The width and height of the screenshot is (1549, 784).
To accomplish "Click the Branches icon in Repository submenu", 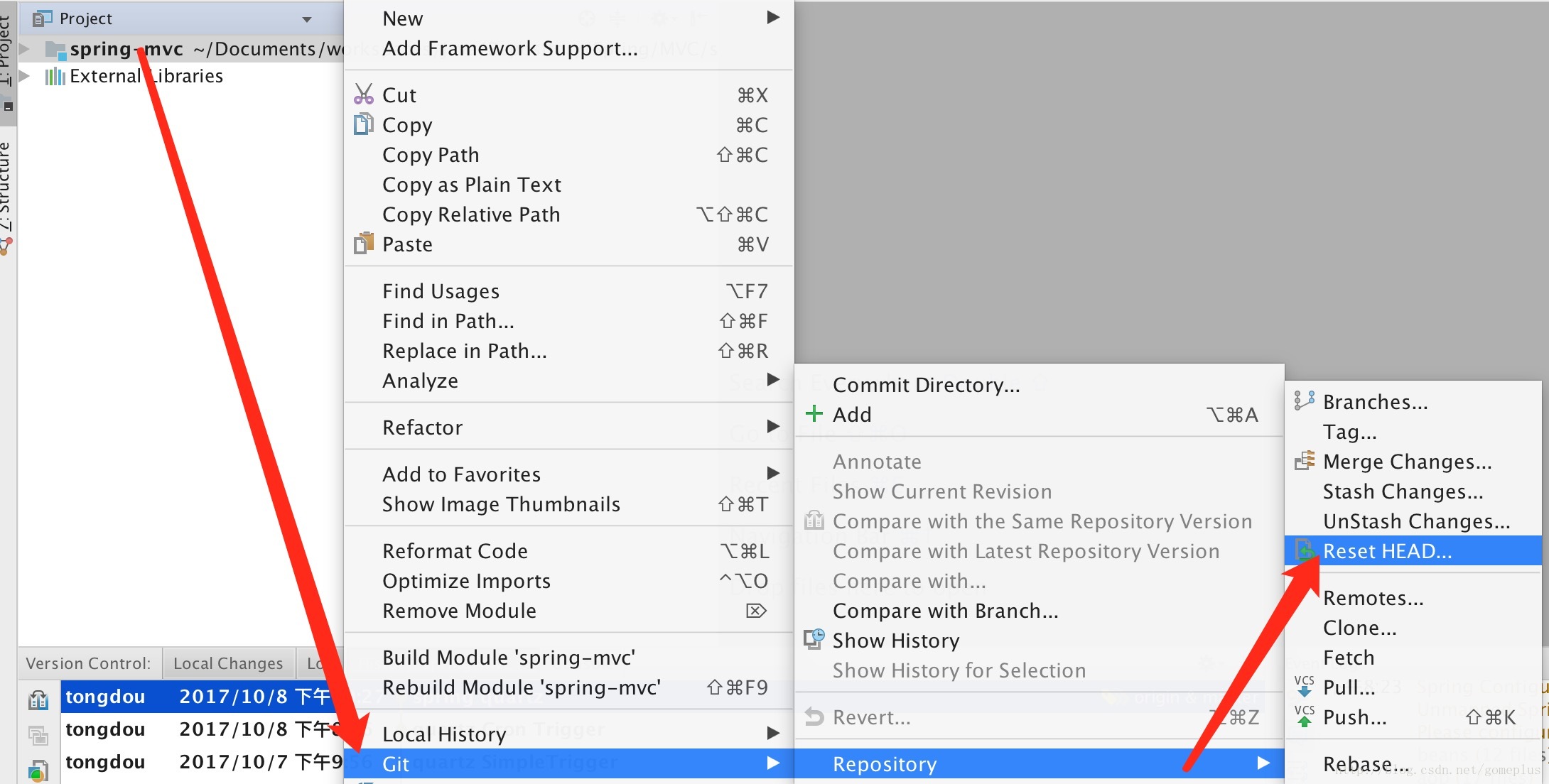I will point(1304,401).
